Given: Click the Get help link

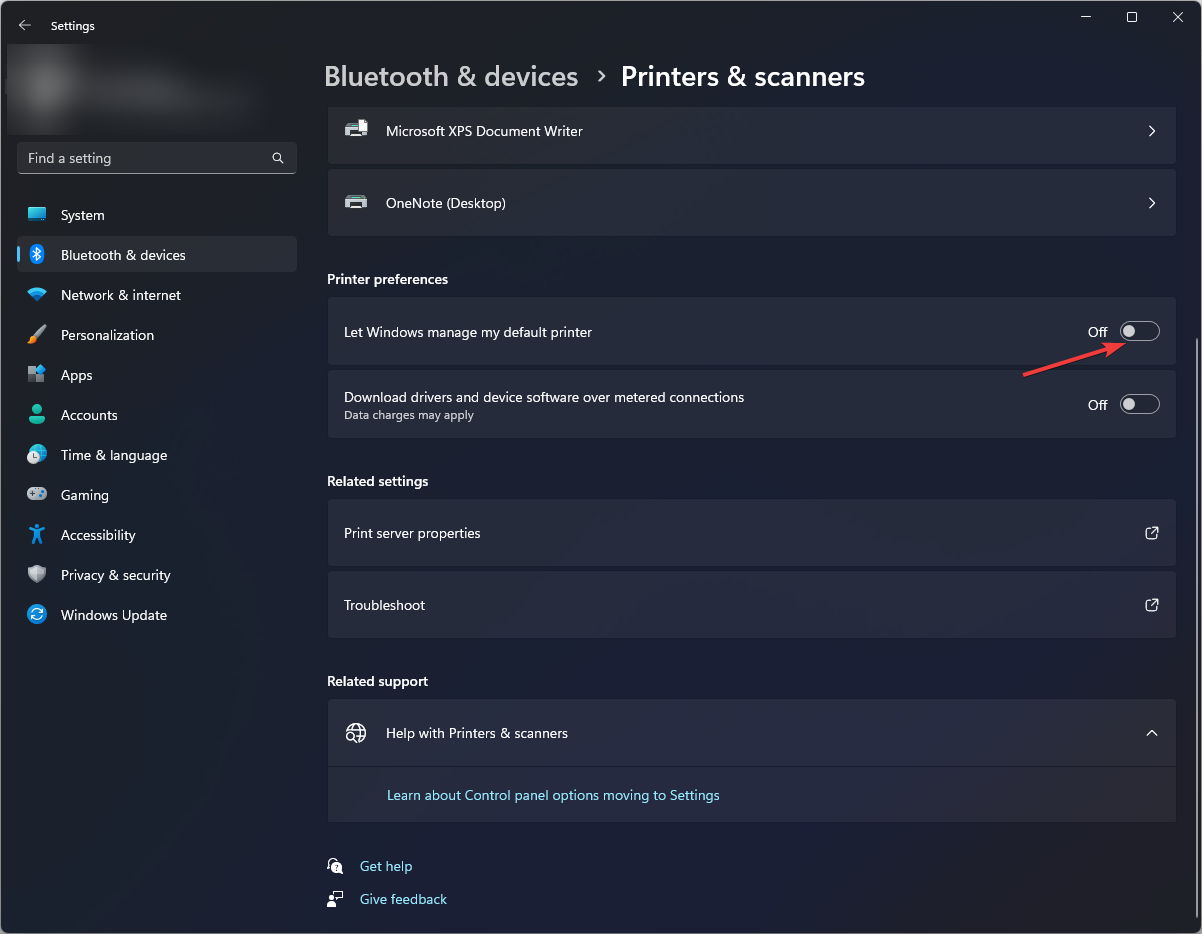Looking at the screenshot, I should 386,866.
